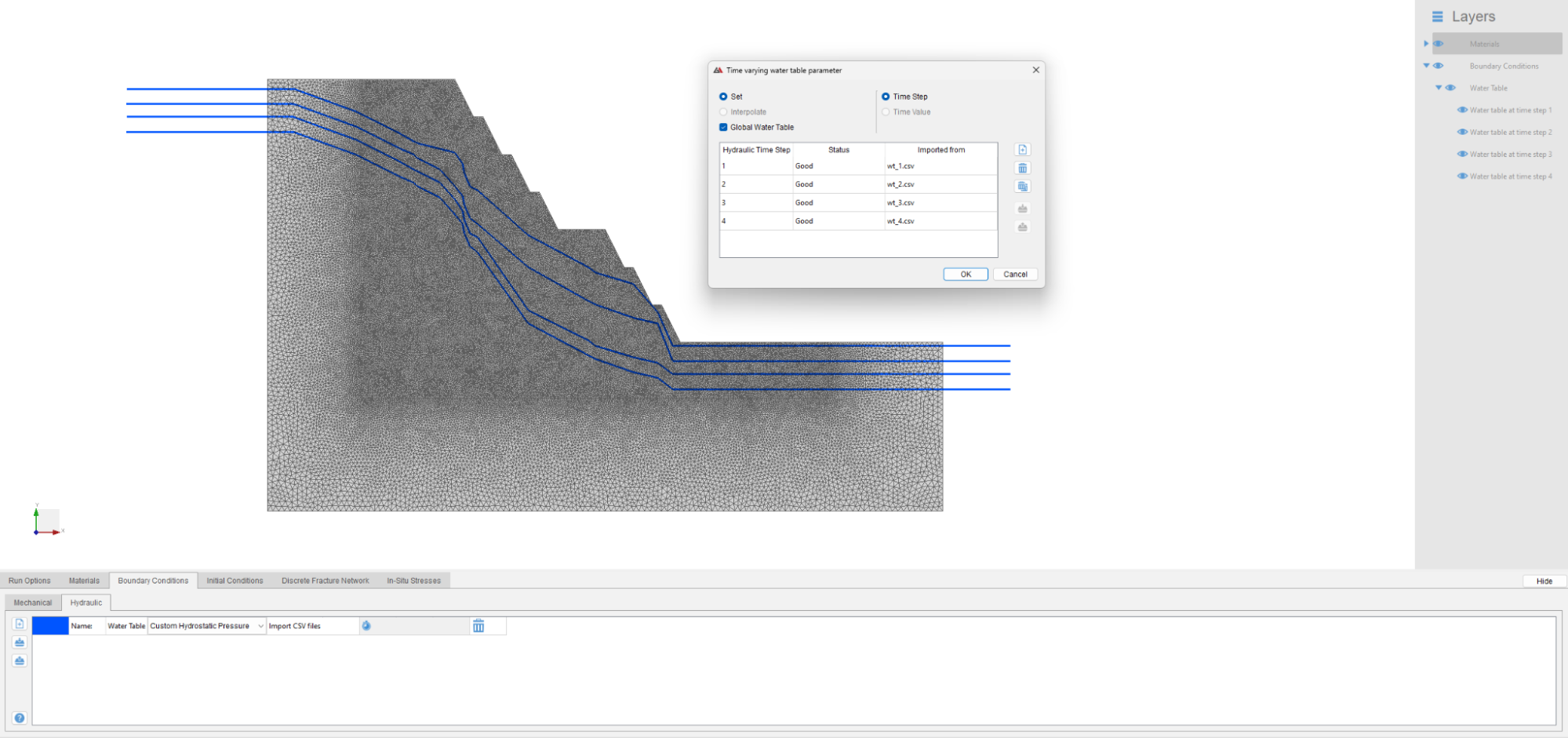This screenshot has width=1568, height=738.
Task: Click the delete row trash icon in the dialog
Action: coord(1023,167)
